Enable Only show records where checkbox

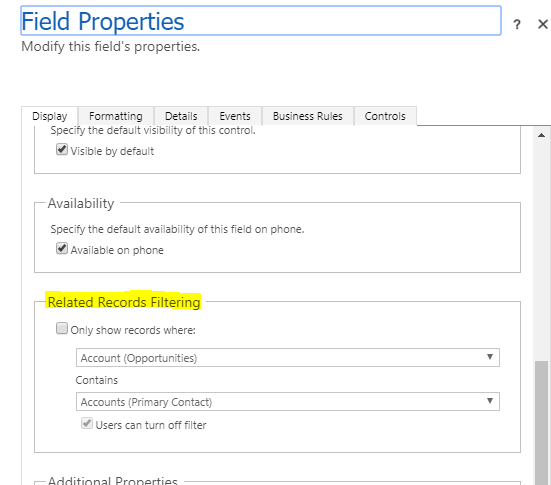62,329
